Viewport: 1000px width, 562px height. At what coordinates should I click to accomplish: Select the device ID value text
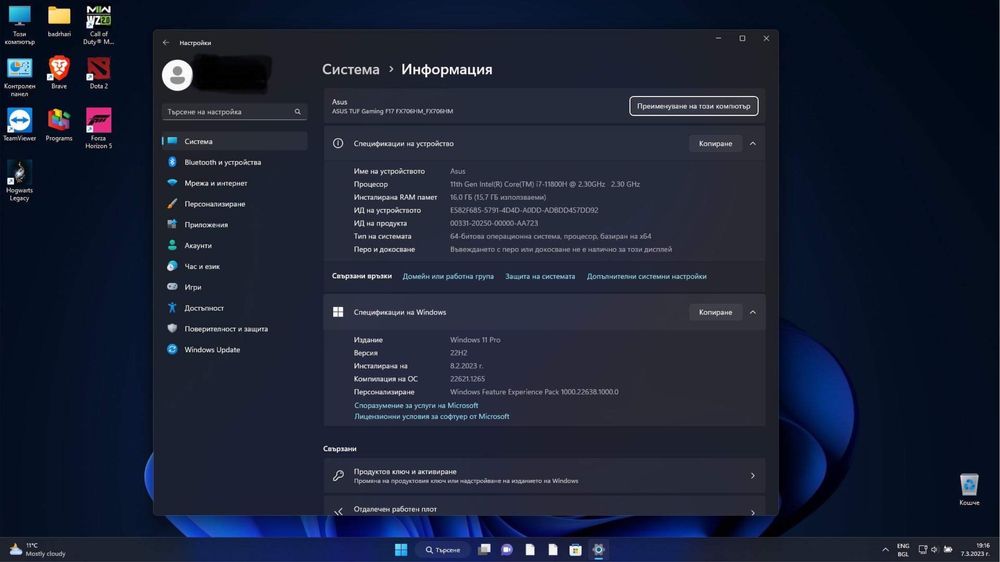[x=524, y=210]
